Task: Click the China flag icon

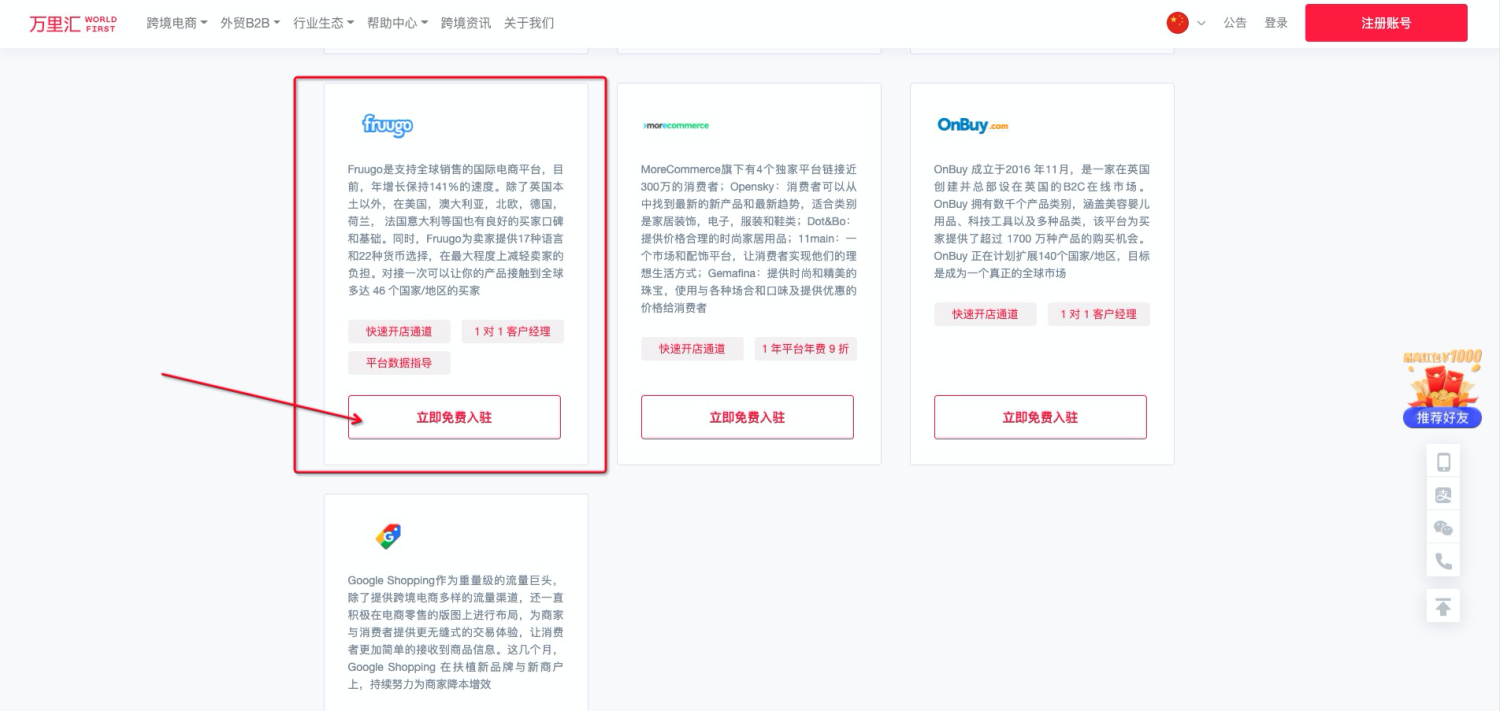Action: click(x=1177, y=21)
